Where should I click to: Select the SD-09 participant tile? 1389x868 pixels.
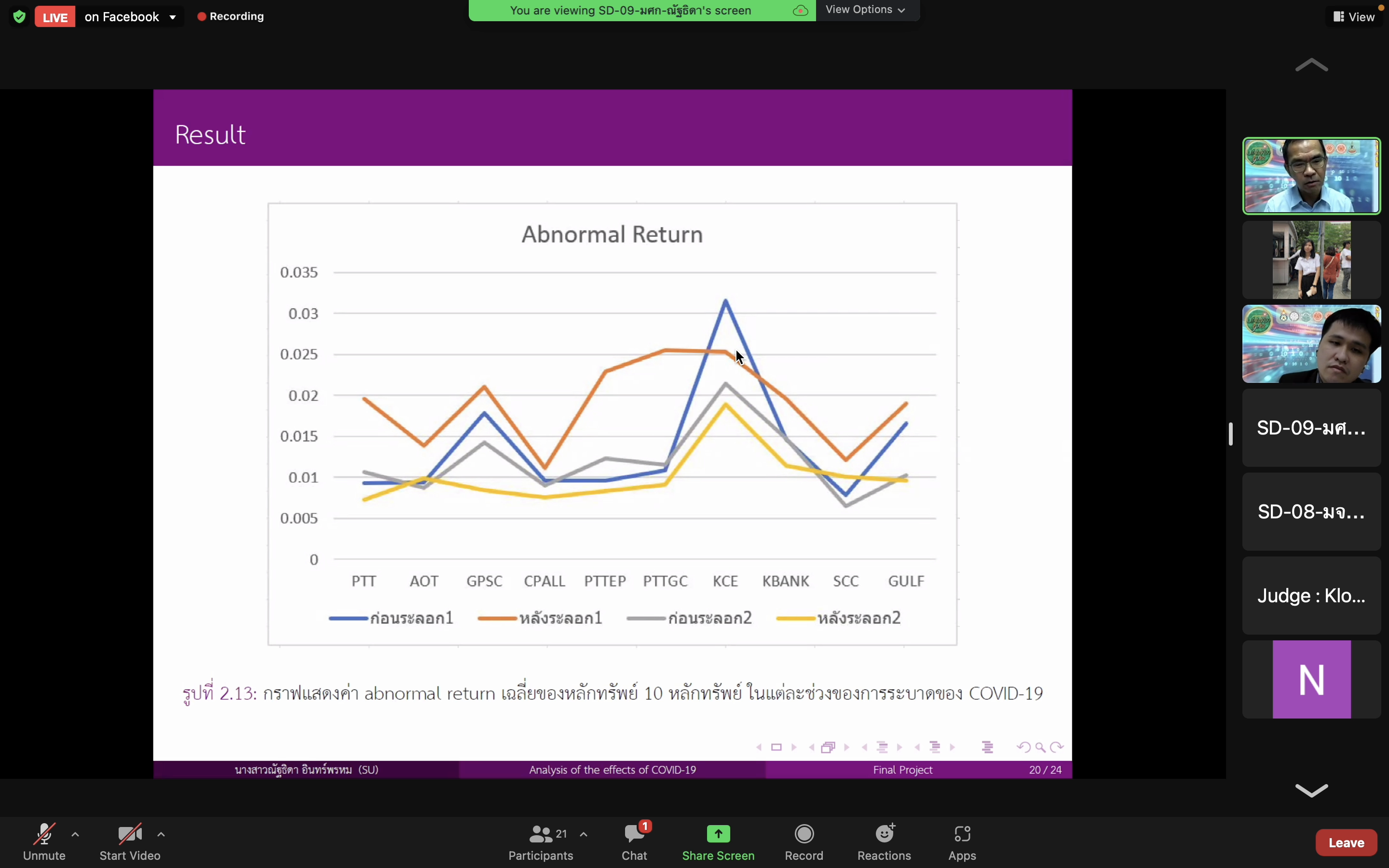tap(1311, 428)
